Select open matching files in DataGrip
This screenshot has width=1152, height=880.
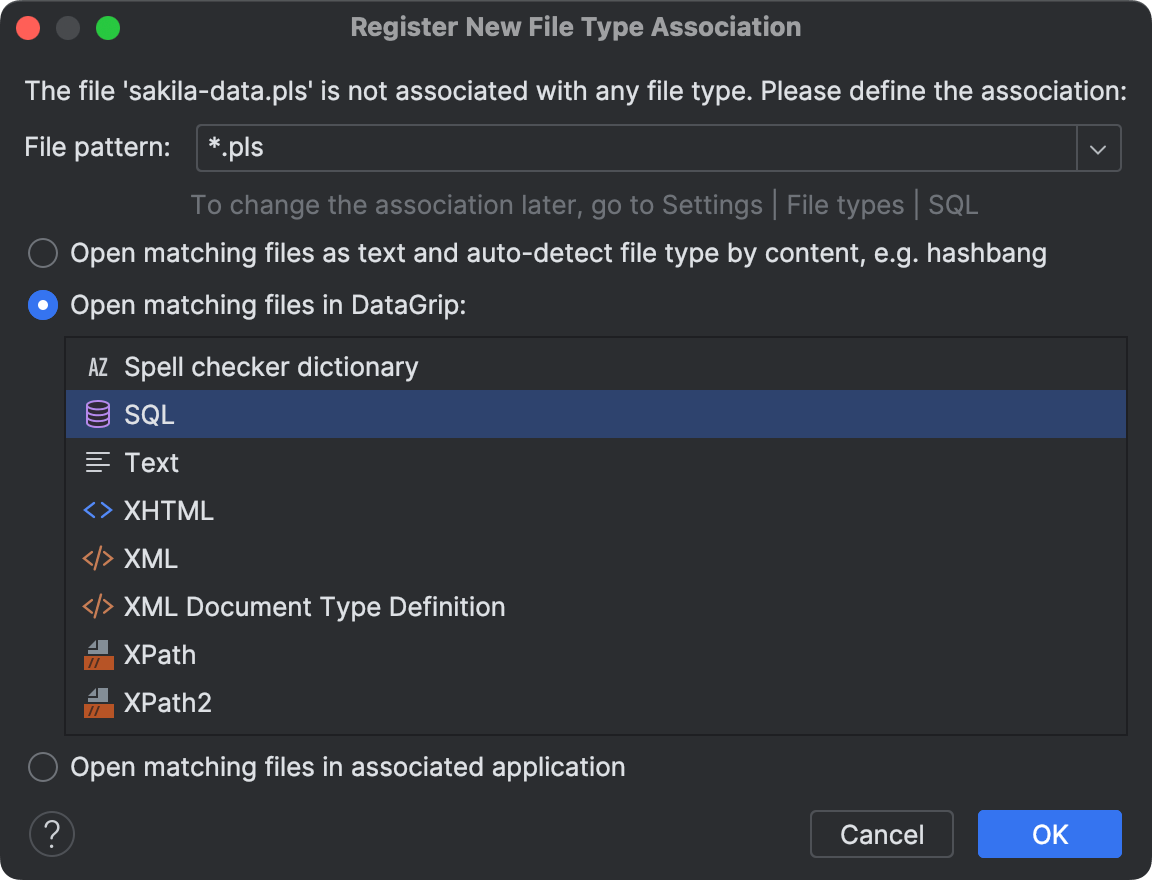click(43, 305)
